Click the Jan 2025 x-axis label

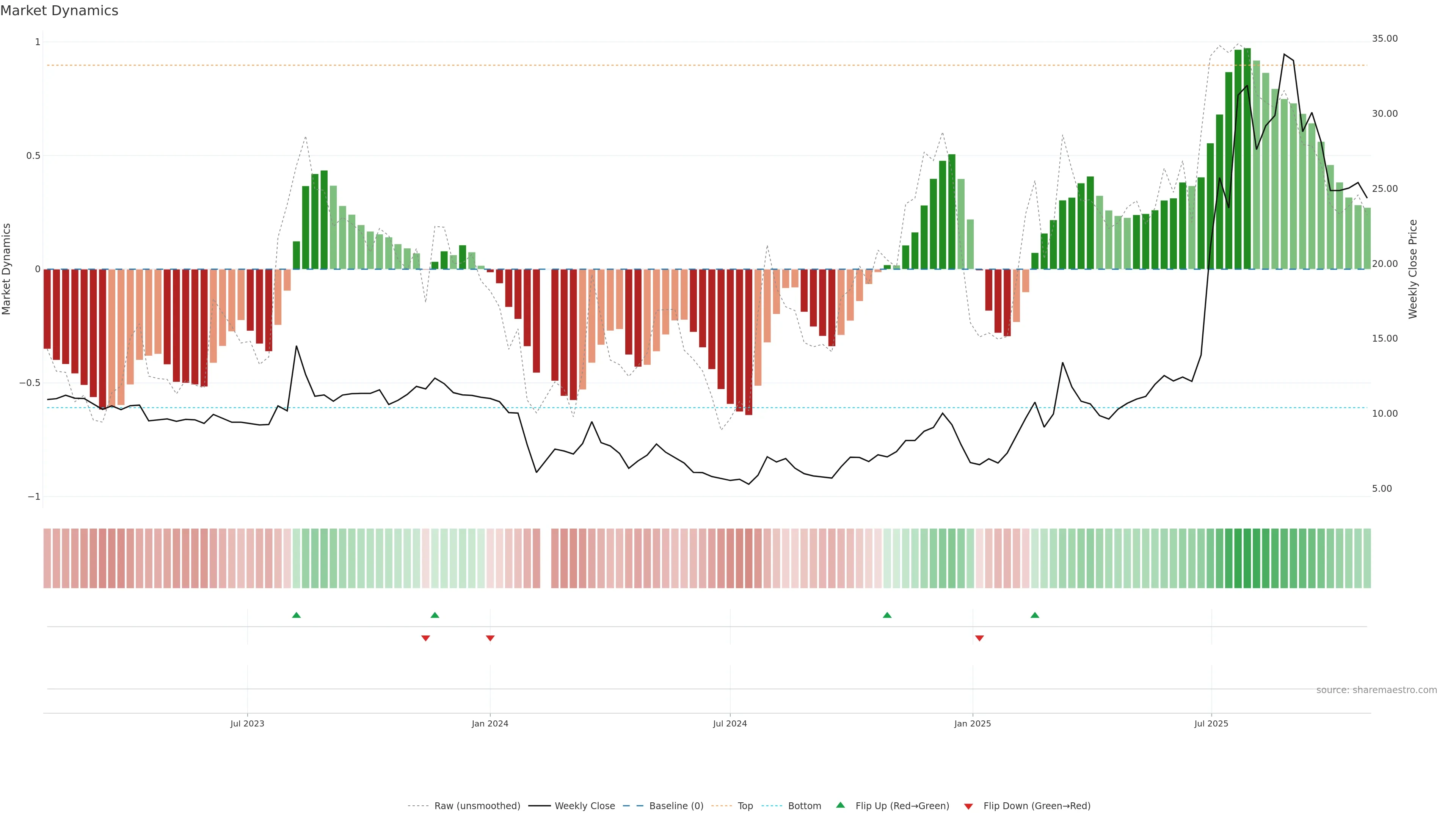click(972, 723)
